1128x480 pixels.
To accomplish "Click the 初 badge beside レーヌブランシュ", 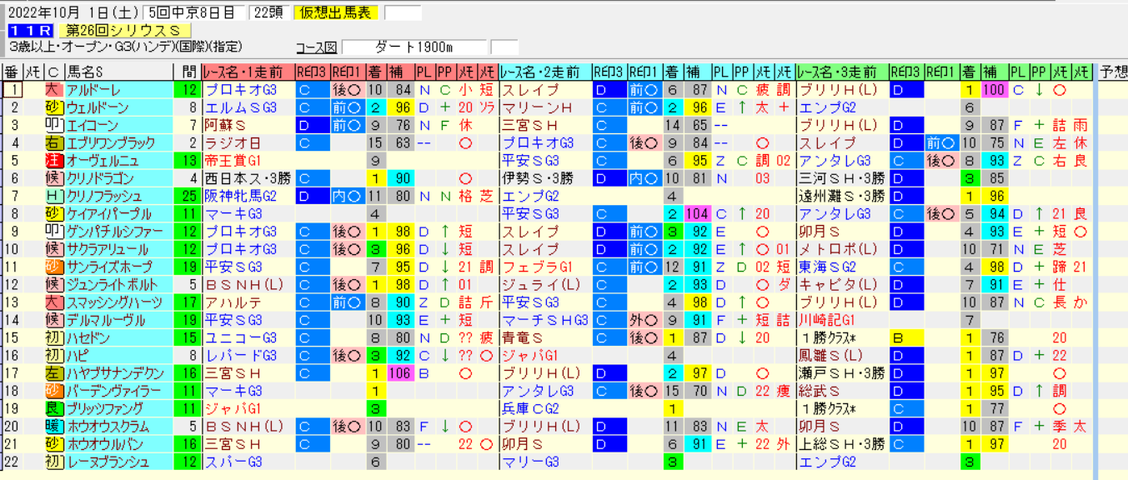I will click(x=53, y=462).
